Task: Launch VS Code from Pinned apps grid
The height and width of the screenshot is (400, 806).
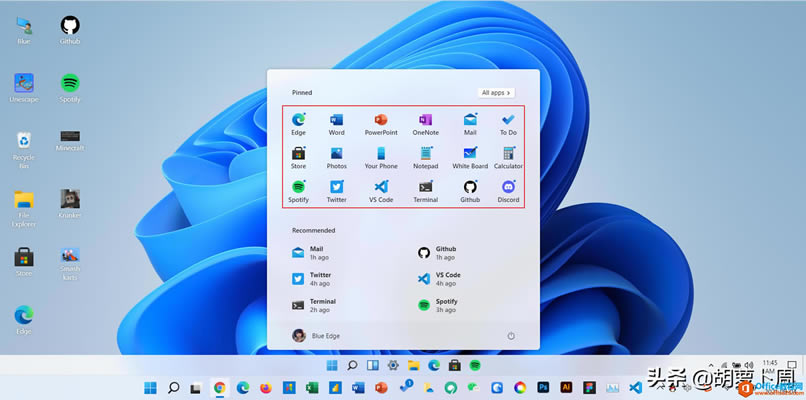Action: tap(381, 192)
